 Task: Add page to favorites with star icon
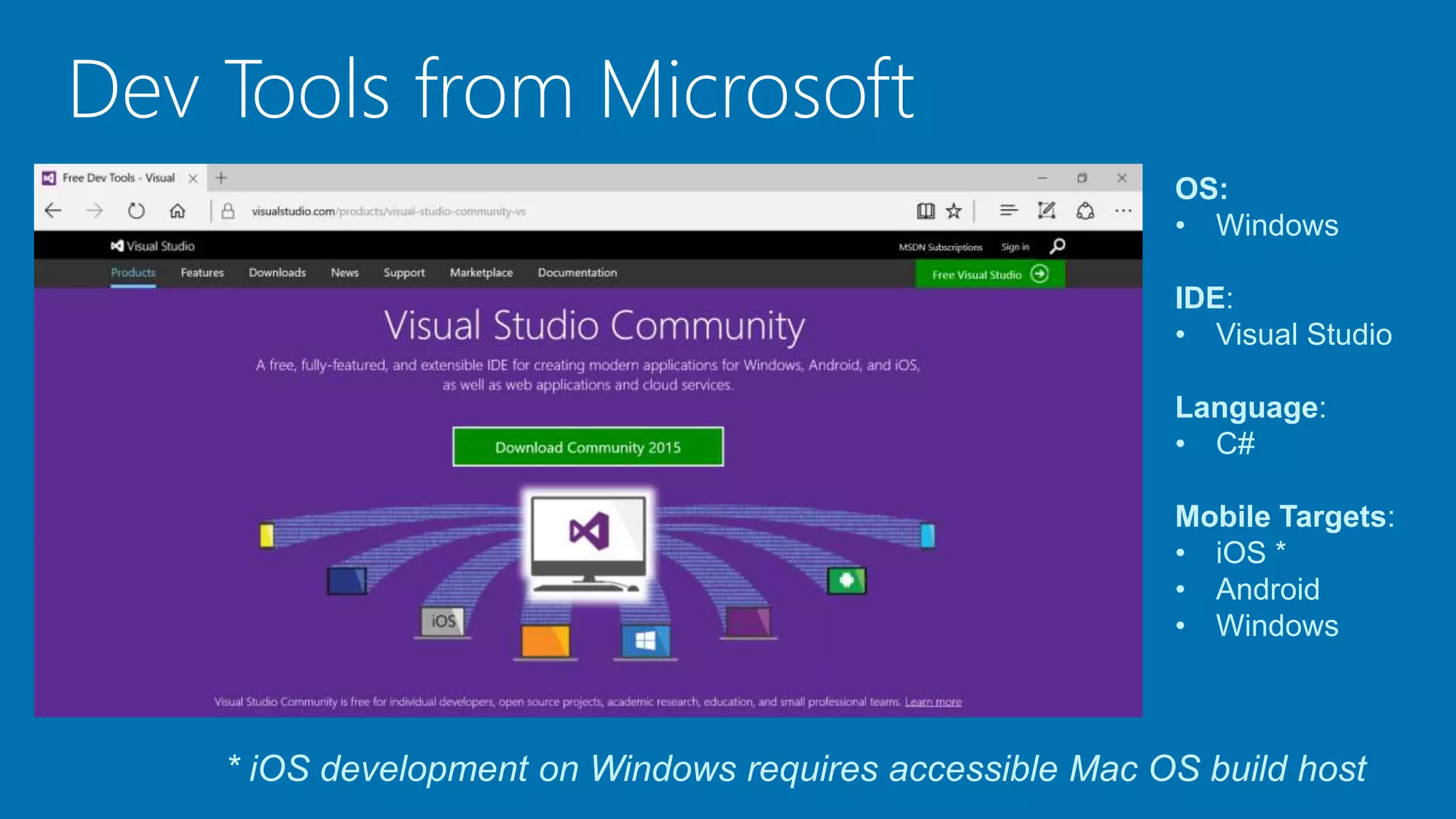(x=954, y=210)
